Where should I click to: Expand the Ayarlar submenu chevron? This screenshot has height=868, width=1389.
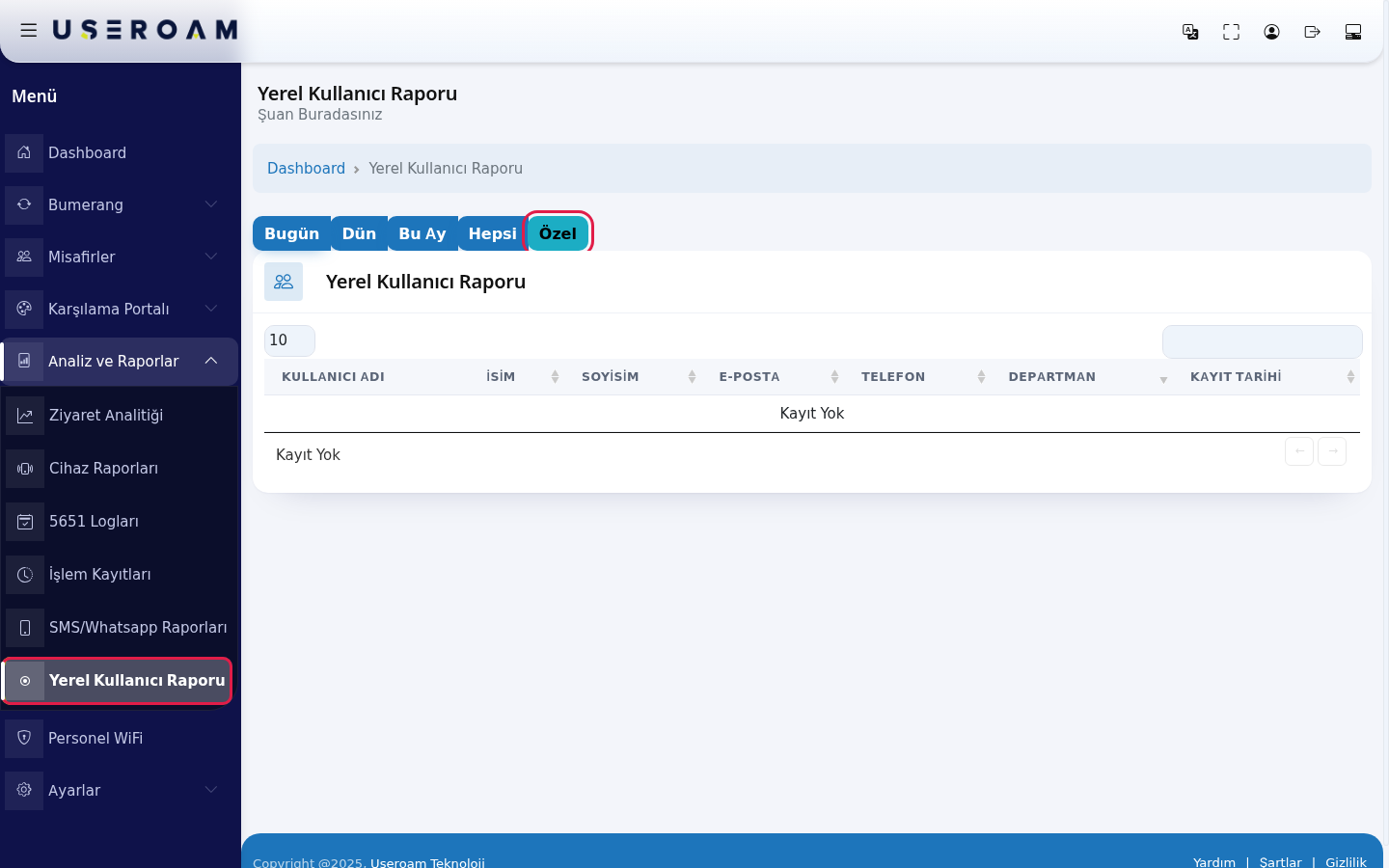(211, 790)
